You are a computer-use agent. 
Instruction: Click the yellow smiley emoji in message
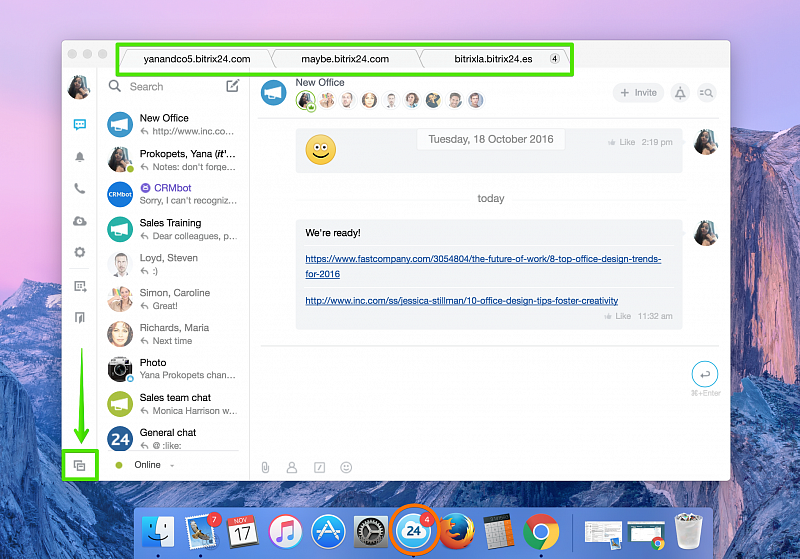tap(320, 149)
